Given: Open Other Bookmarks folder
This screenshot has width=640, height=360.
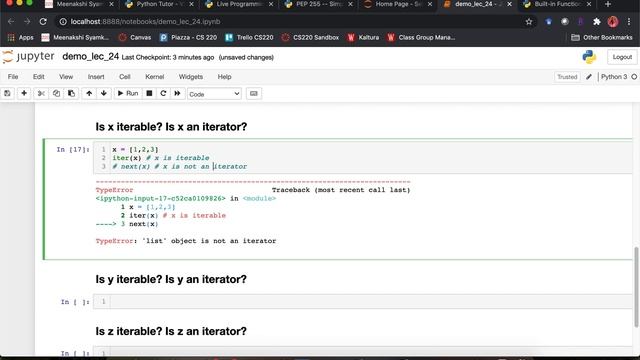Looking at the screenshot, I should click(x=602, y=38).
